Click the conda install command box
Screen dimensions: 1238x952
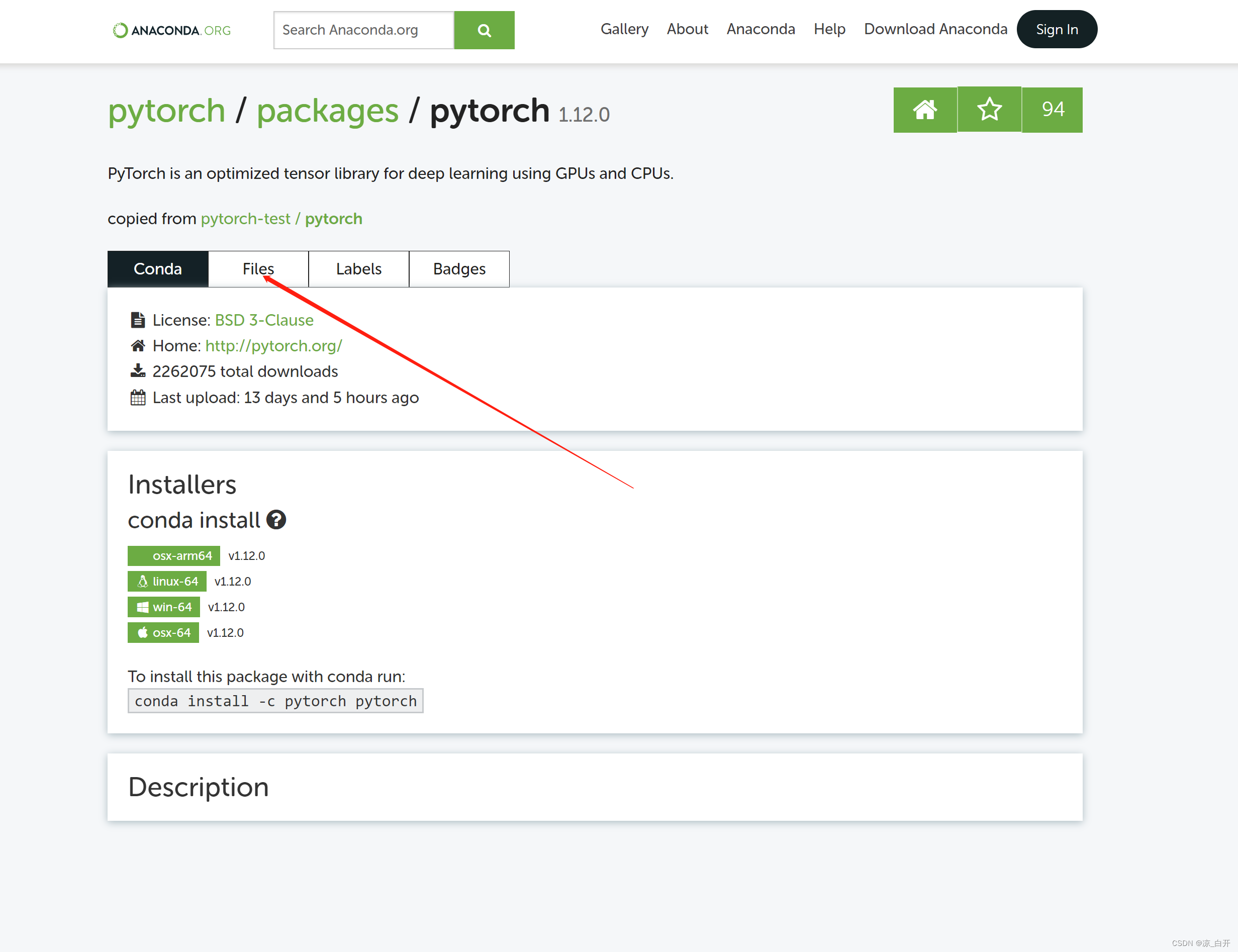275,701
